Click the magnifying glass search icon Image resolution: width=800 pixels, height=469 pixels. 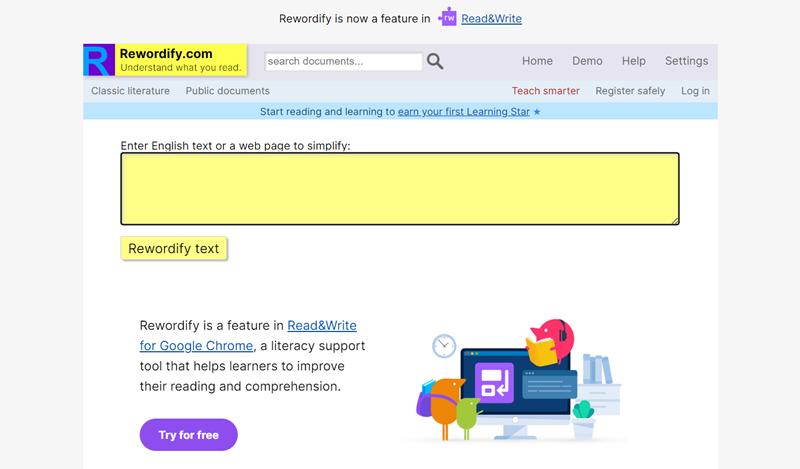coord(435,61)
